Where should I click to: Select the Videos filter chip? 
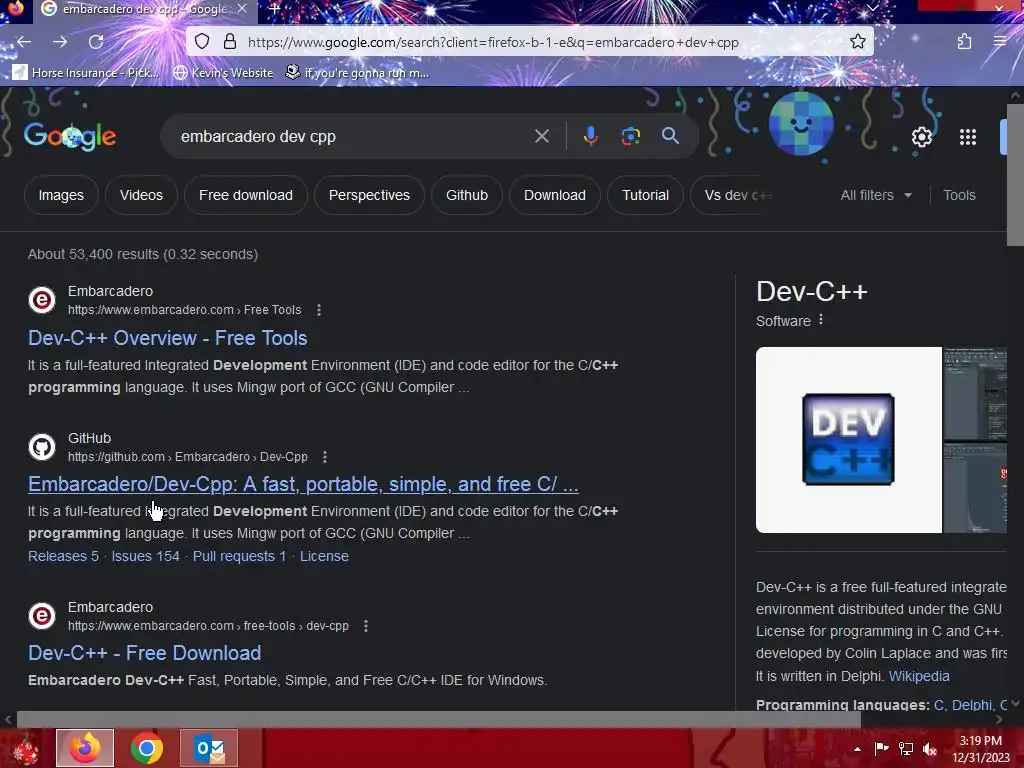coord(141,195)
